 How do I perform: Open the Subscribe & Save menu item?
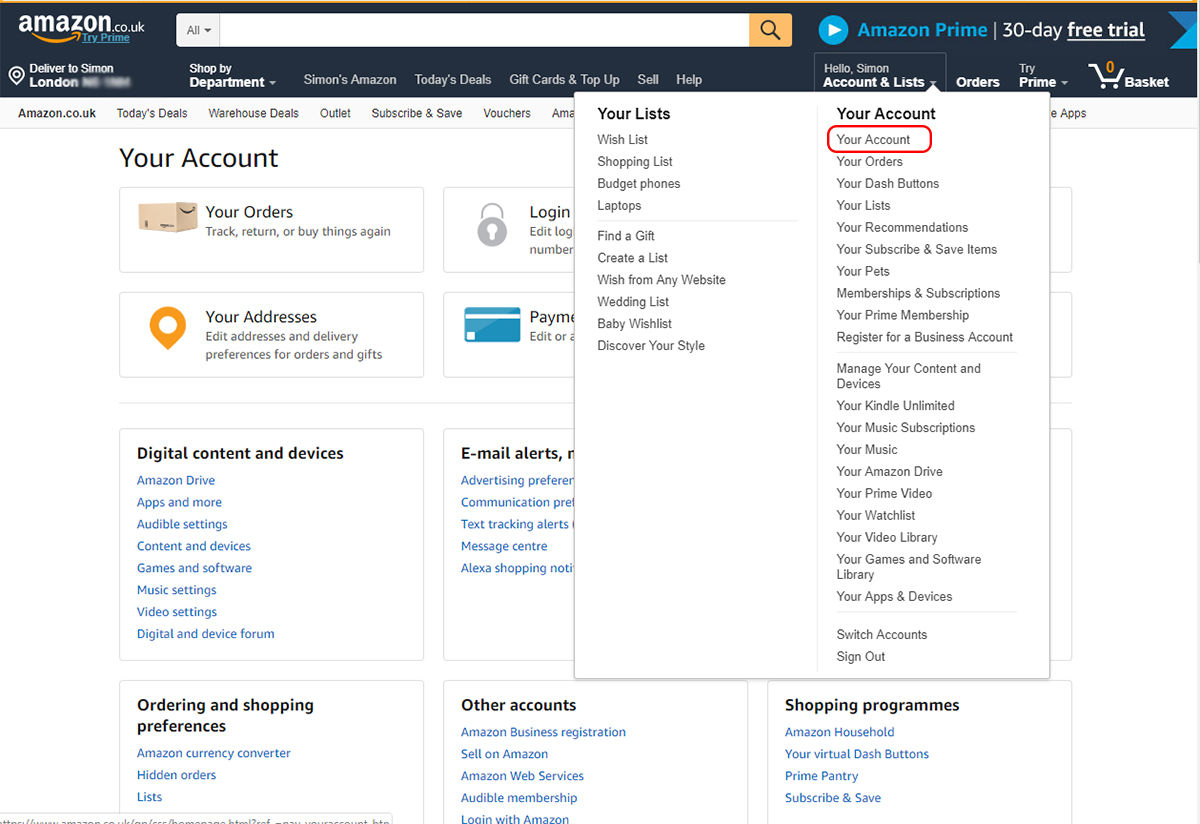pos(417,113)
